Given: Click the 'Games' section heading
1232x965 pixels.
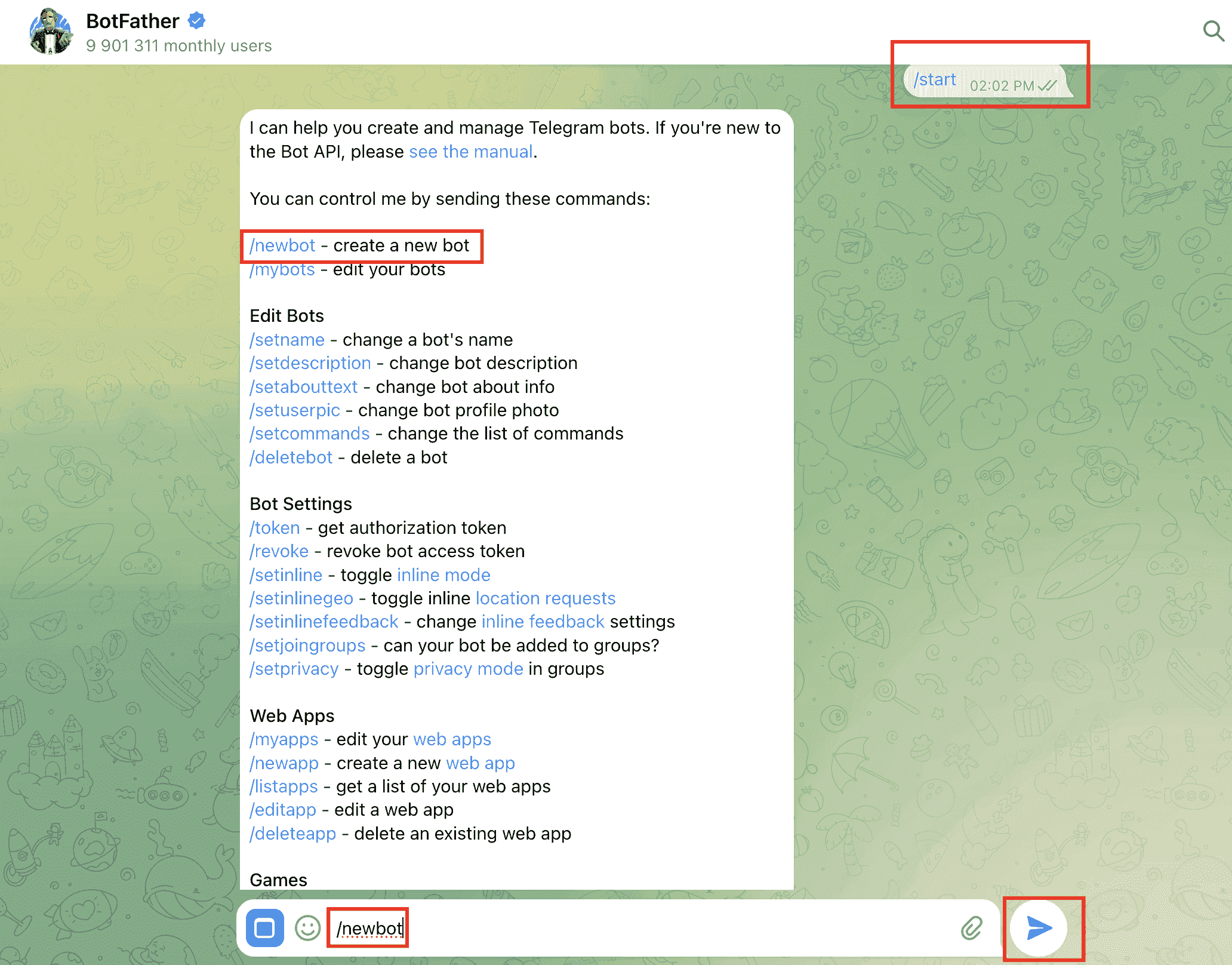Looking at the screenshot, I should (279, 880).
